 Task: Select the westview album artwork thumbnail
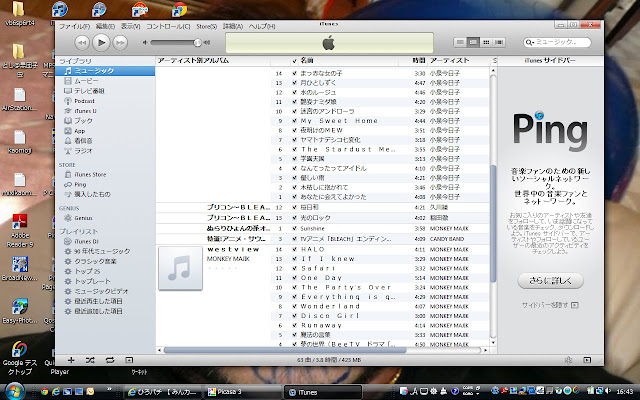(x=180, y=268)
